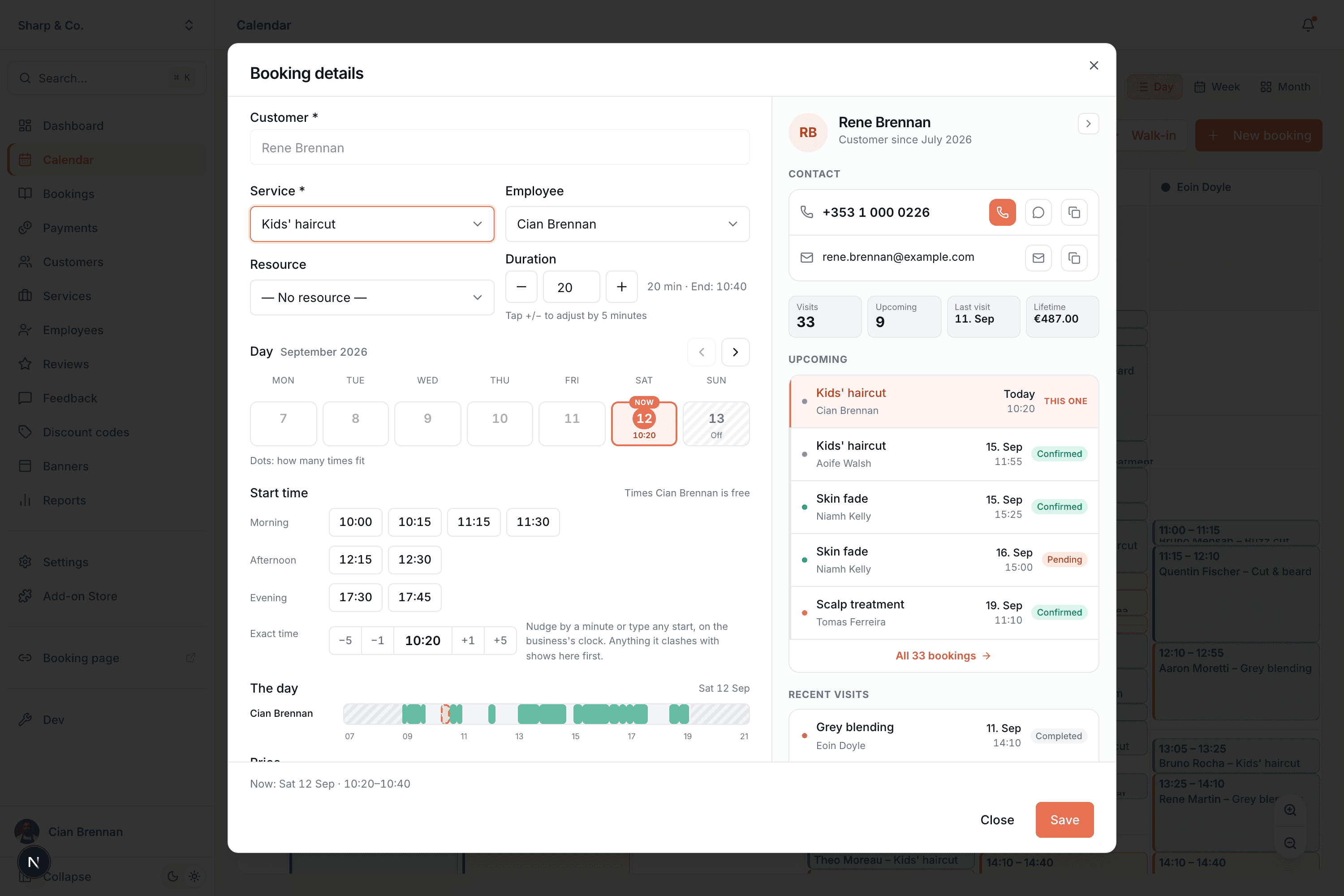The height and width of the screenshot is (896, 1344).
Task: Copy the email address rene.brennan@example.com
Action: [x=1074, y=258]
